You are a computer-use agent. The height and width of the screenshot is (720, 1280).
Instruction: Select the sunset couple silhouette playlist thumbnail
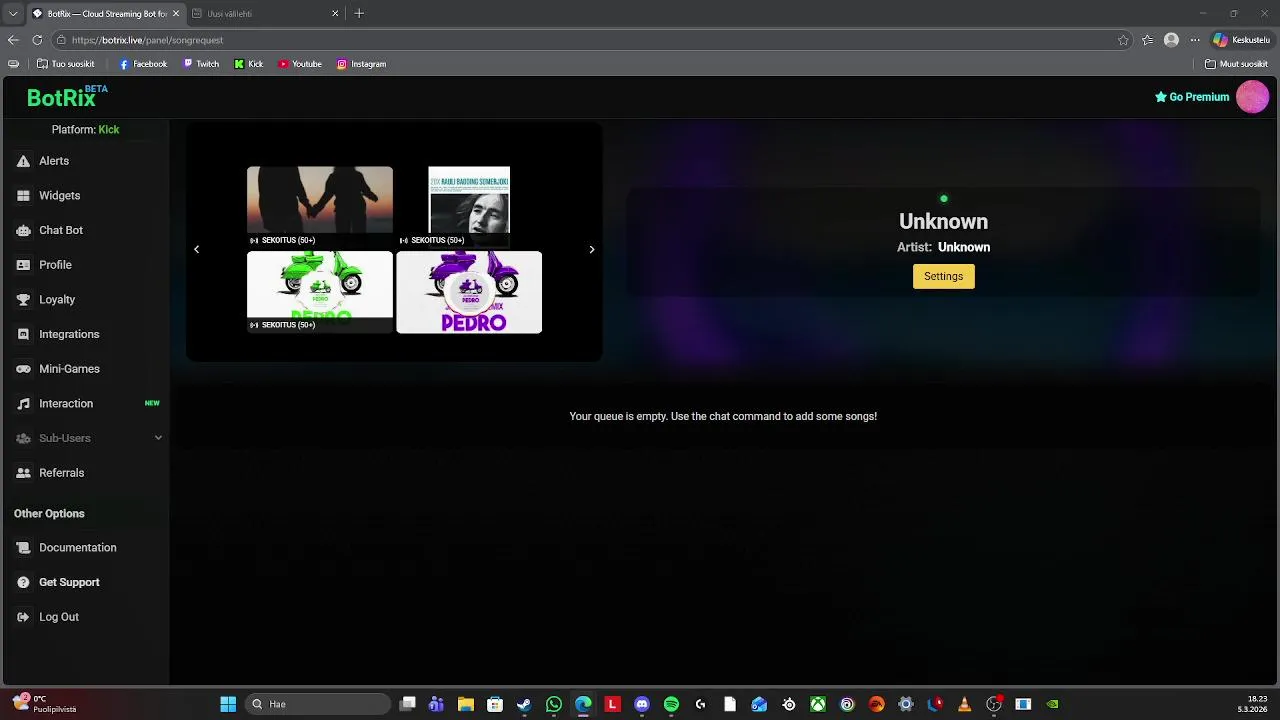point(320,206)
